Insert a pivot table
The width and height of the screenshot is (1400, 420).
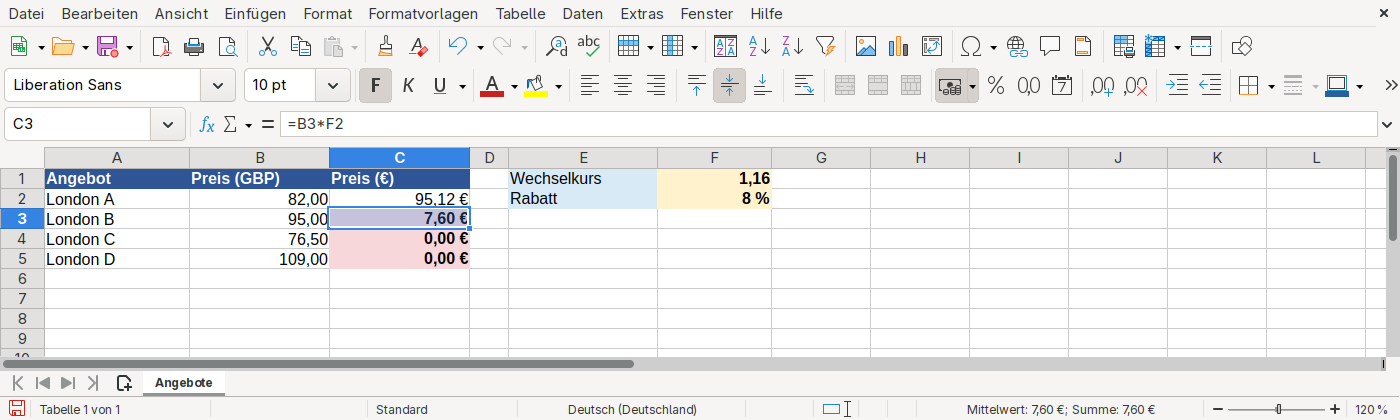931,46
